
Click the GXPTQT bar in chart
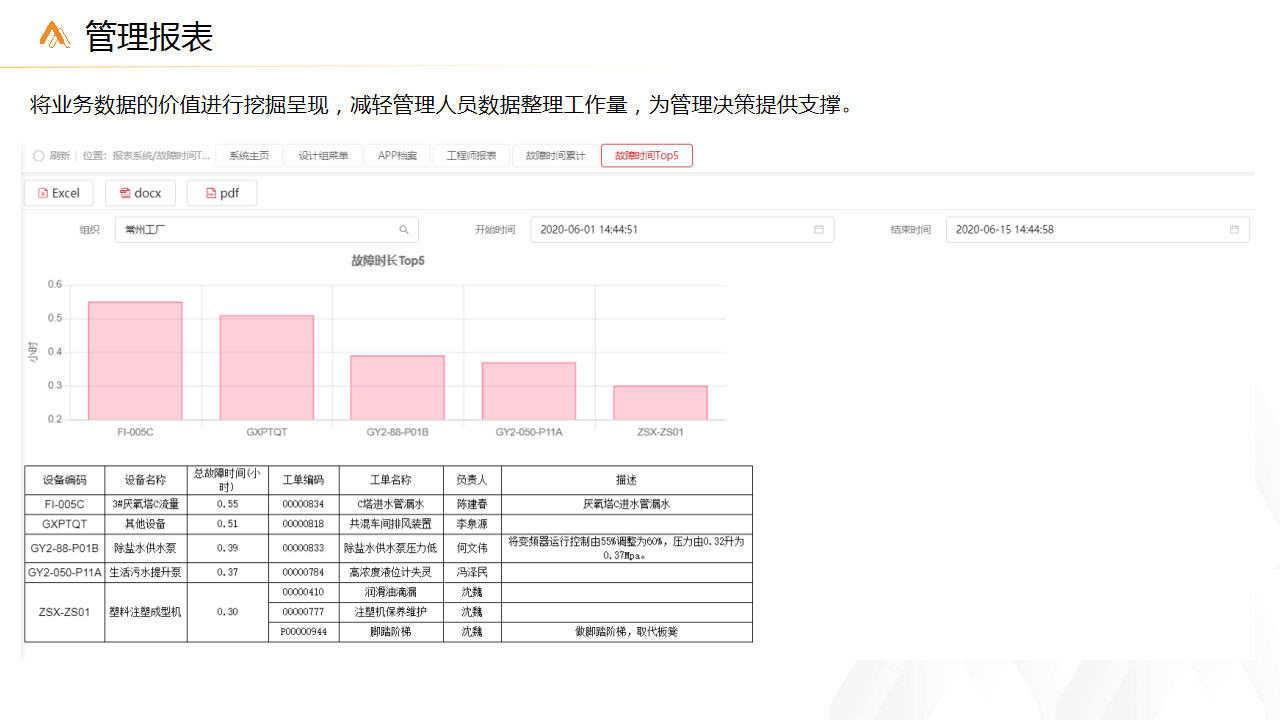[x=267, y=367]
